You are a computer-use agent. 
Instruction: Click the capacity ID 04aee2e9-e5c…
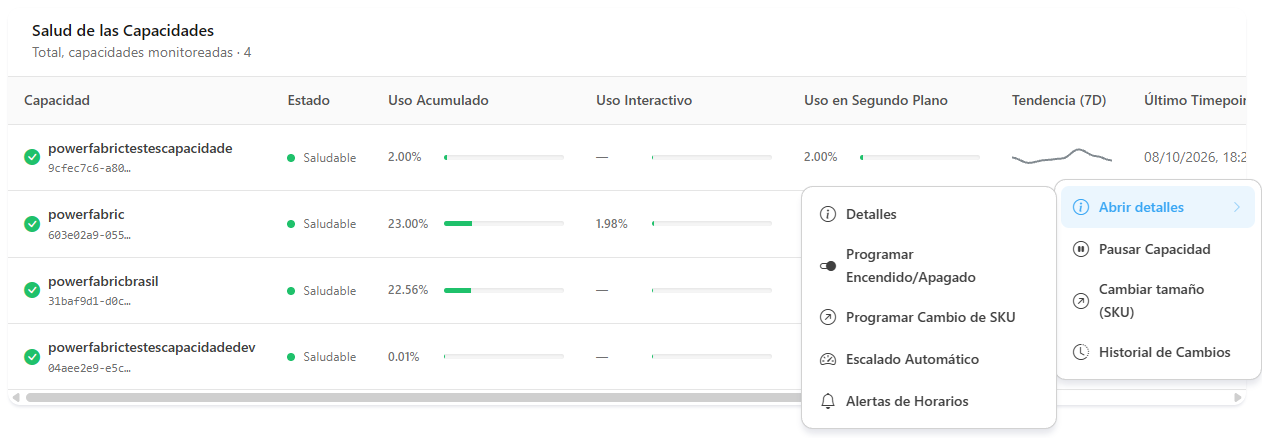(89, 368)
